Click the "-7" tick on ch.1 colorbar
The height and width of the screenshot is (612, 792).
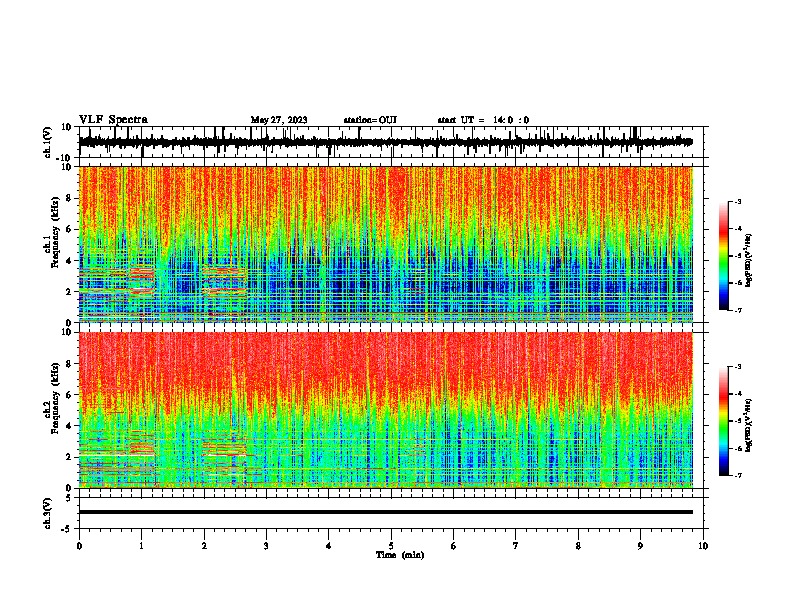pyautogui.click(x=738, y=310)
